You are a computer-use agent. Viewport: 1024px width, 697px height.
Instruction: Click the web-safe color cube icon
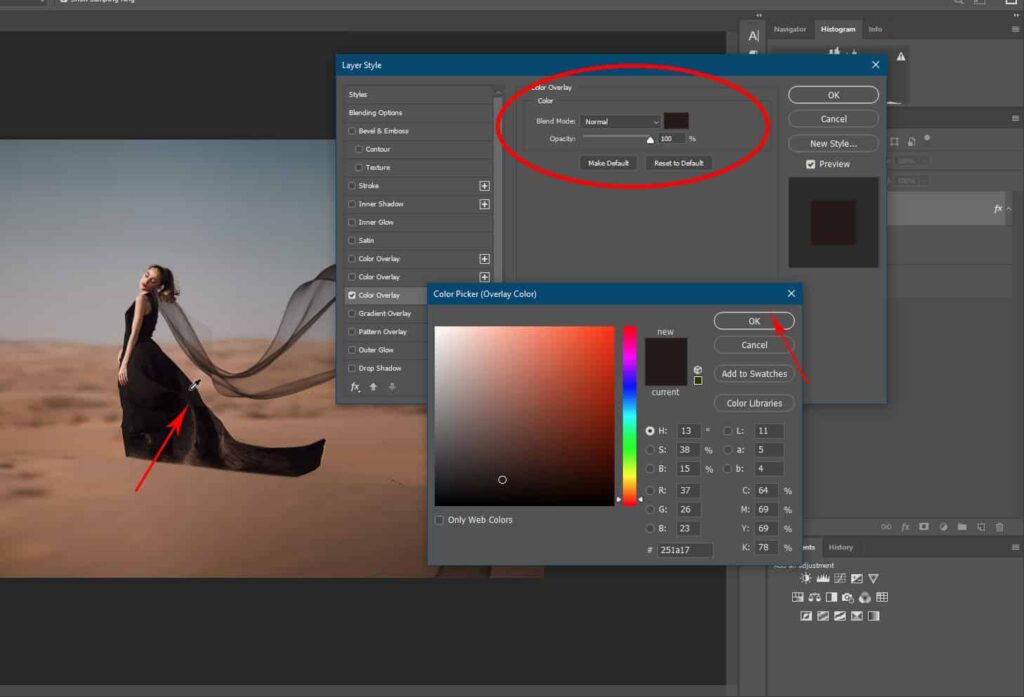click(x=697, y=370)
